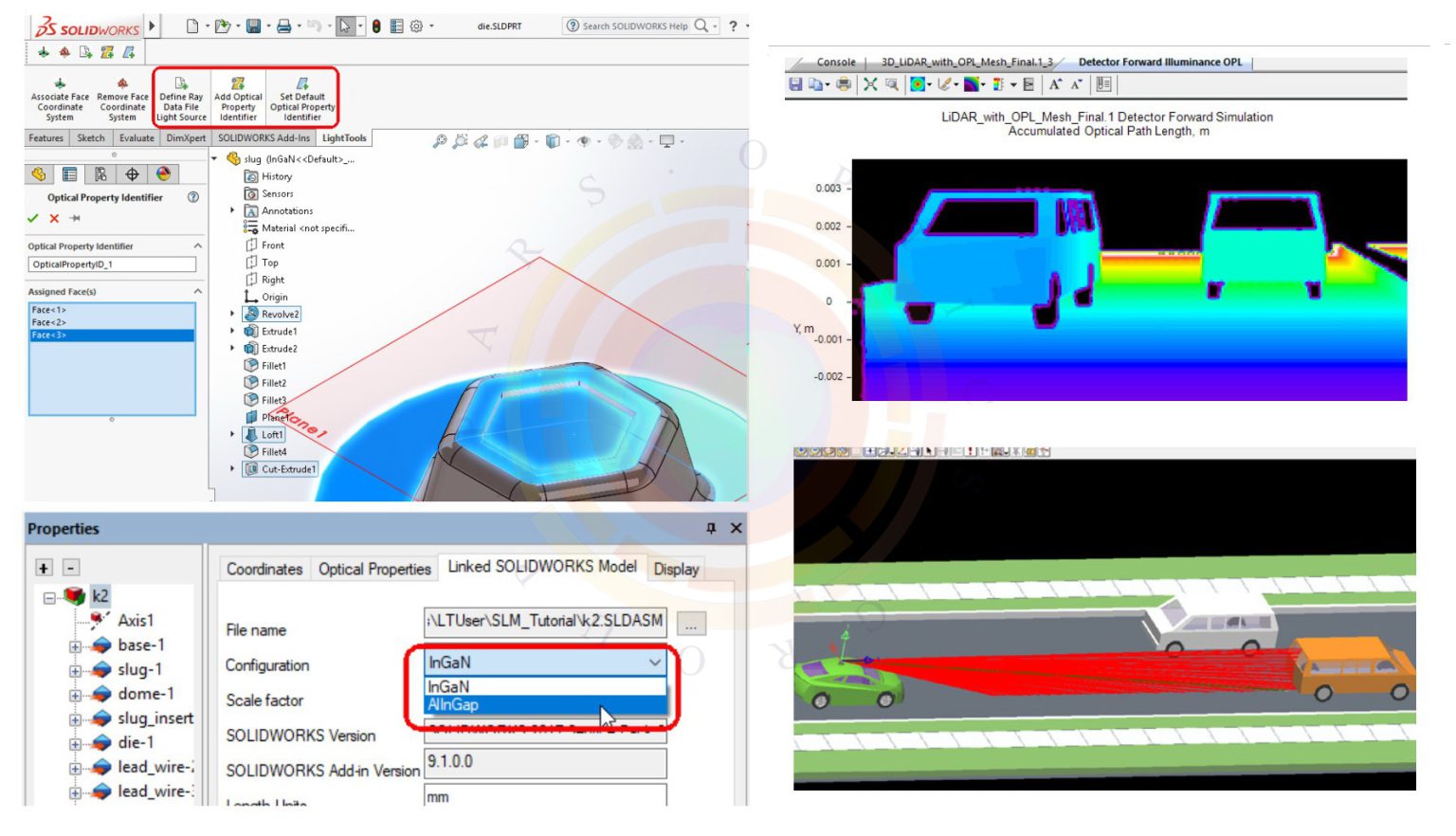Click Add Optical Property Identifier button

[x=238, y=99]
